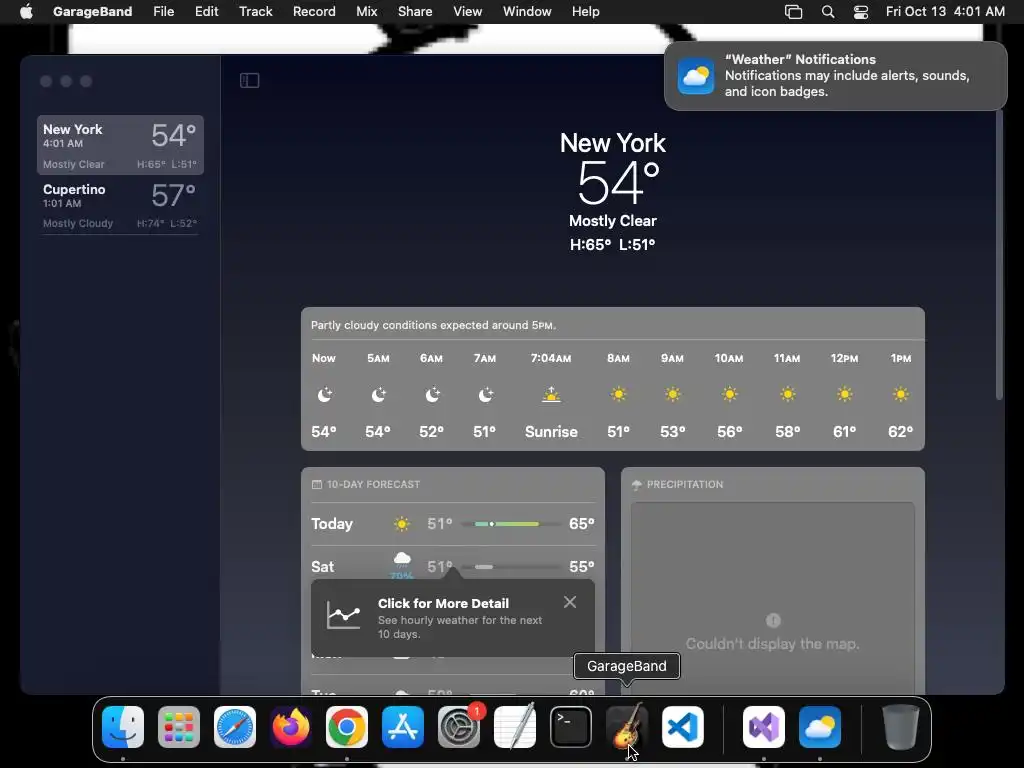Open Control Center in menu bar
Viewport: 1024px width, 768px height.
point(861,11)
